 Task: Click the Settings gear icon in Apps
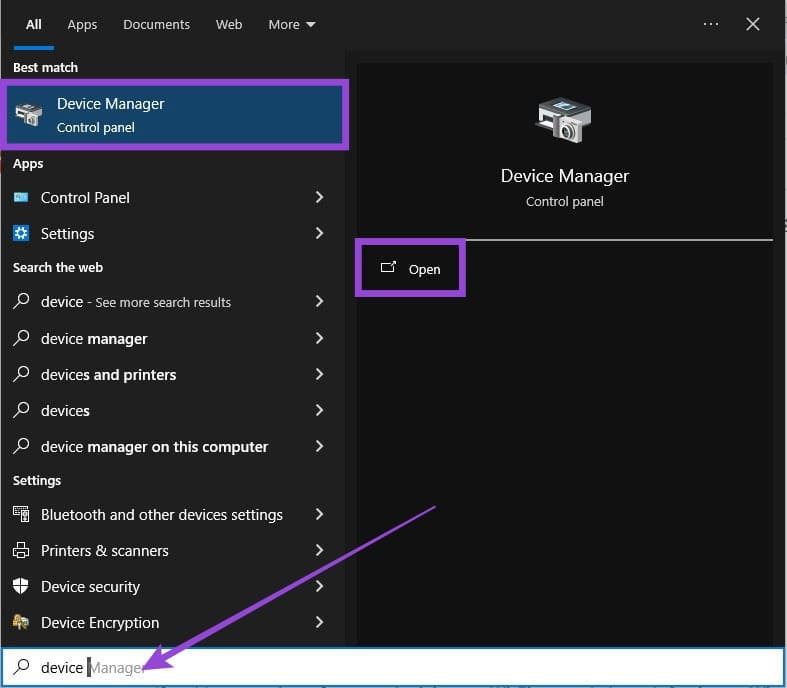21,233
